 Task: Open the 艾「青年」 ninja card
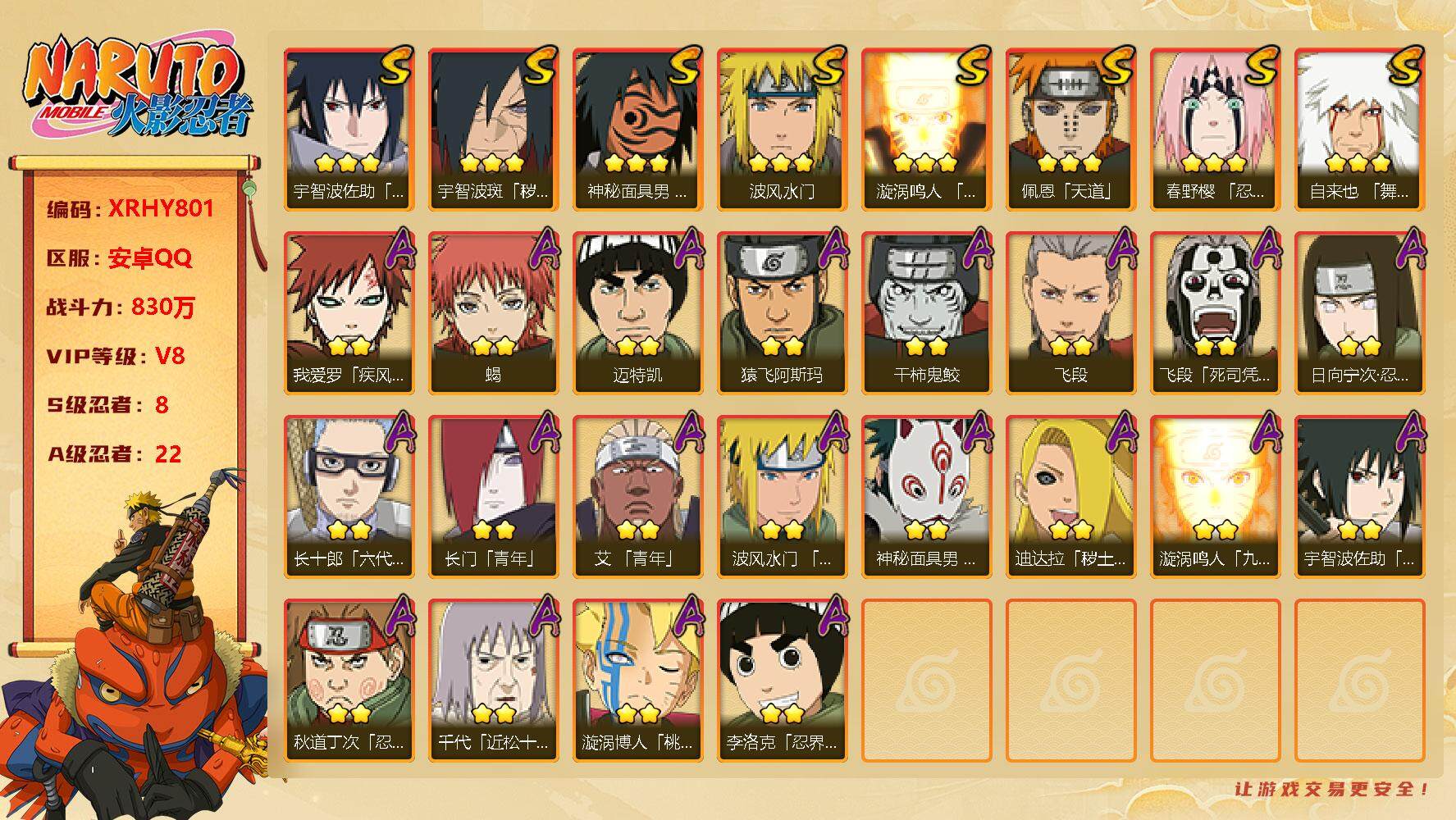tap(637, 497)
